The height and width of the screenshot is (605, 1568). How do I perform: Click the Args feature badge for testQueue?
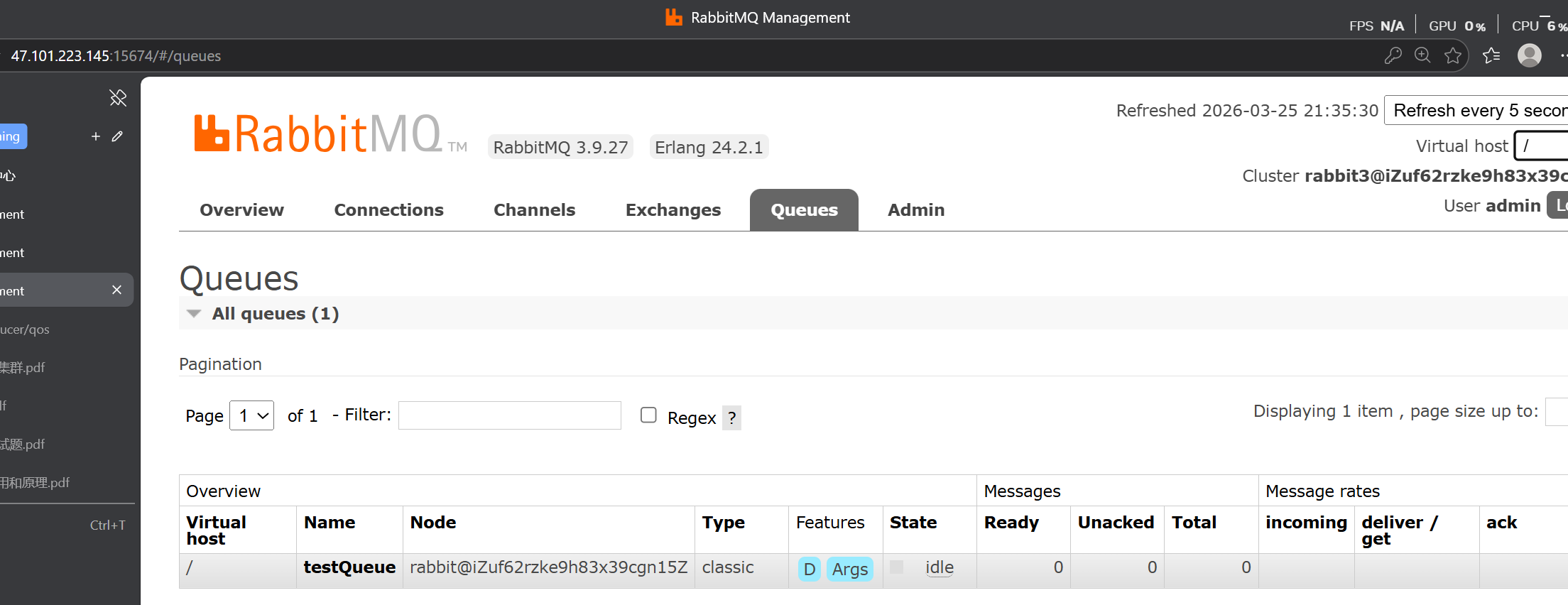(850, 569)
